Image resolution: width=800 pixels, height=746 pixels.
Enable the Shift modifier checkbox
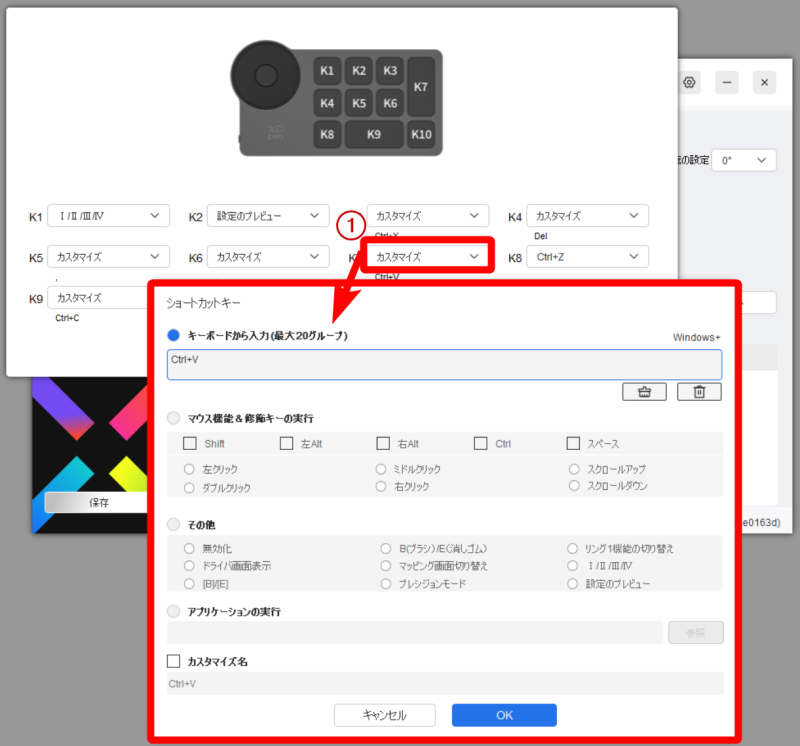(x=190, y=443)
